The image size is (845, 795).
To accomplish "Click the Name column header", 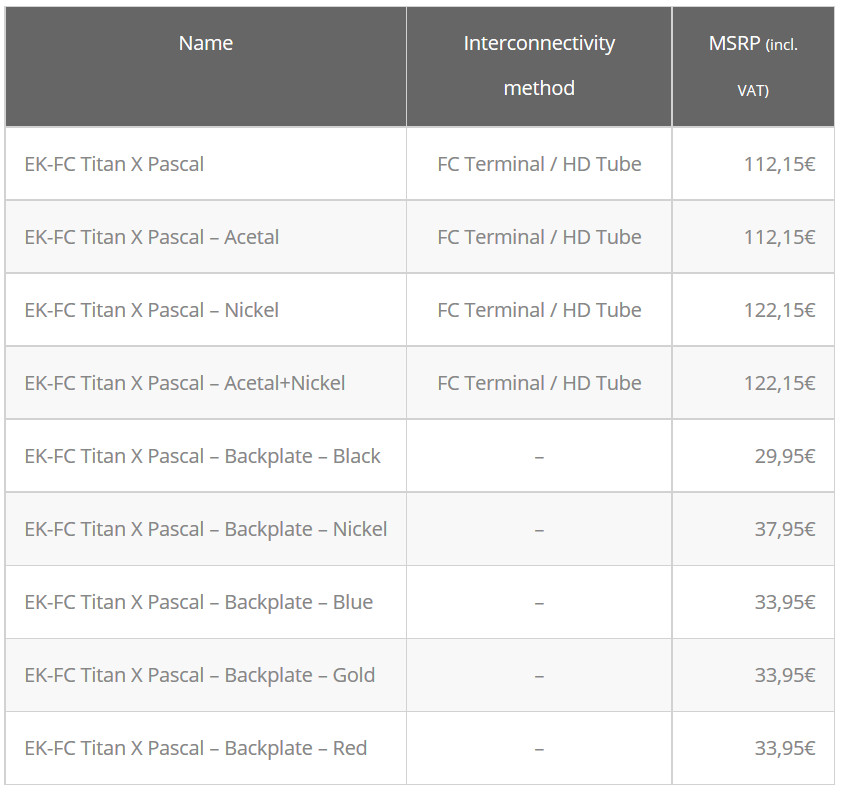I will coord(206,43).
